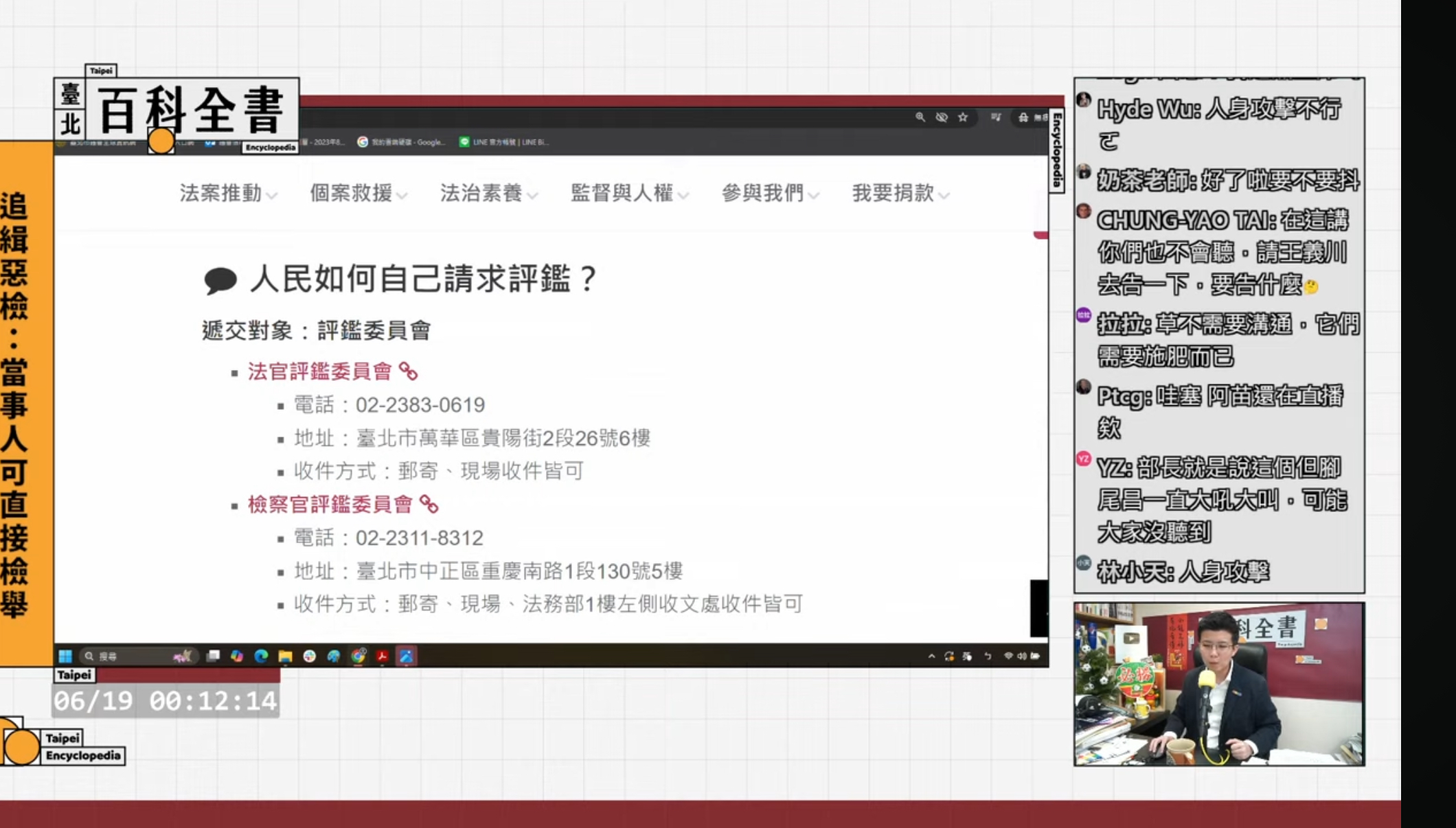
Task: Show hidden system tray icons
Action: 931,656
